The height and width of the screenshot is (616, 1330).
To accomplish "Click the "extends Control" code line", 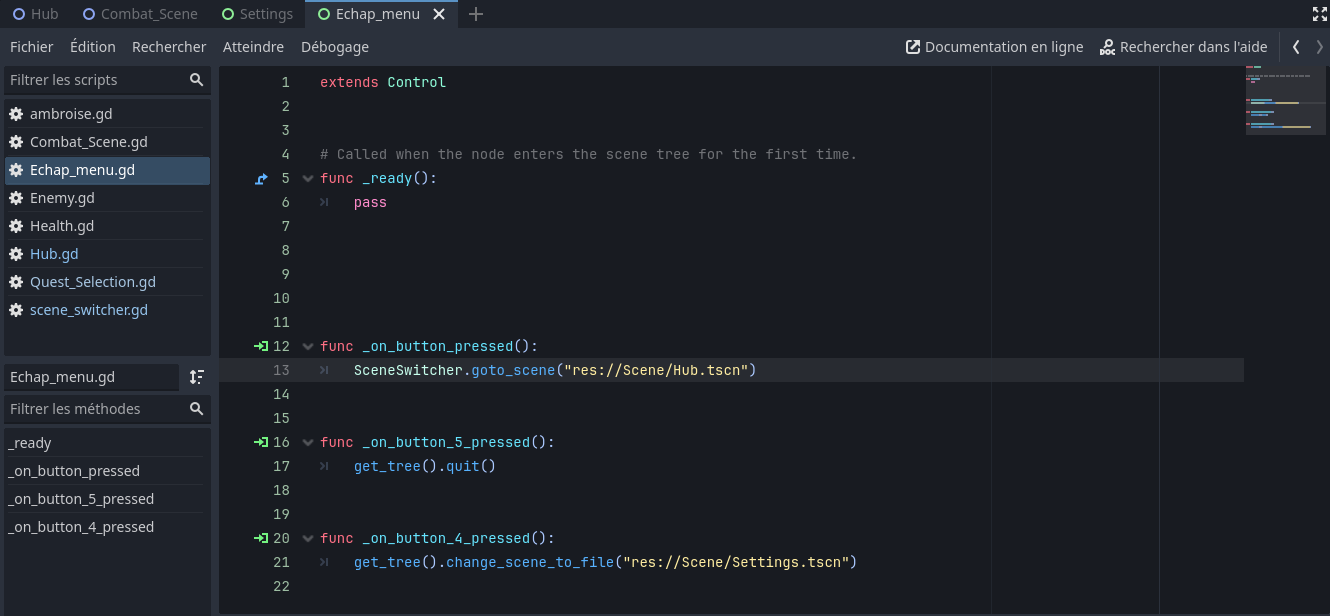I will pos(383,82).
